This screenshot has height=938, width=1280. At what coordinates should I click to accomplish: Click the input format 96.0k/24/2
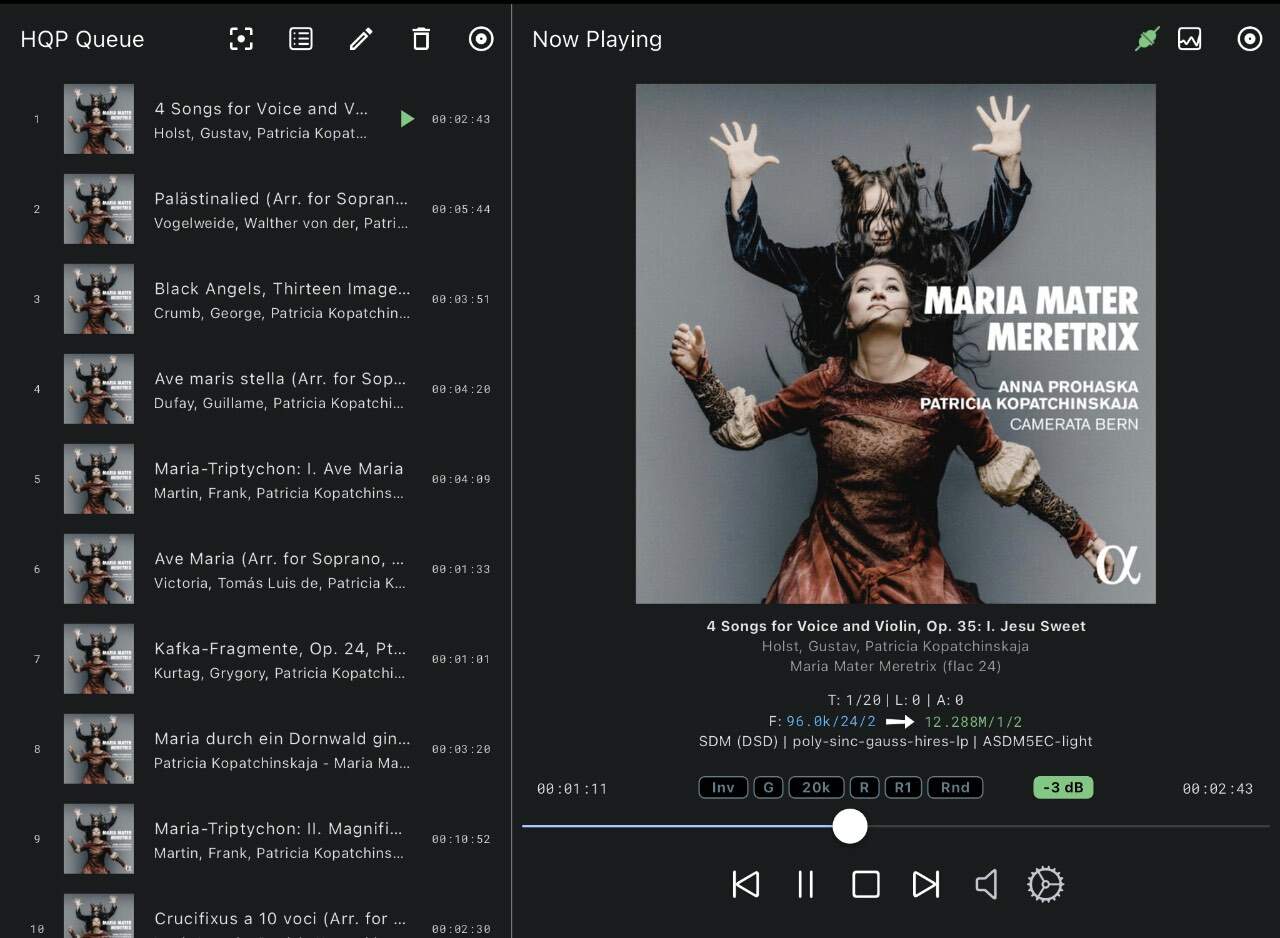pos(831,722)
